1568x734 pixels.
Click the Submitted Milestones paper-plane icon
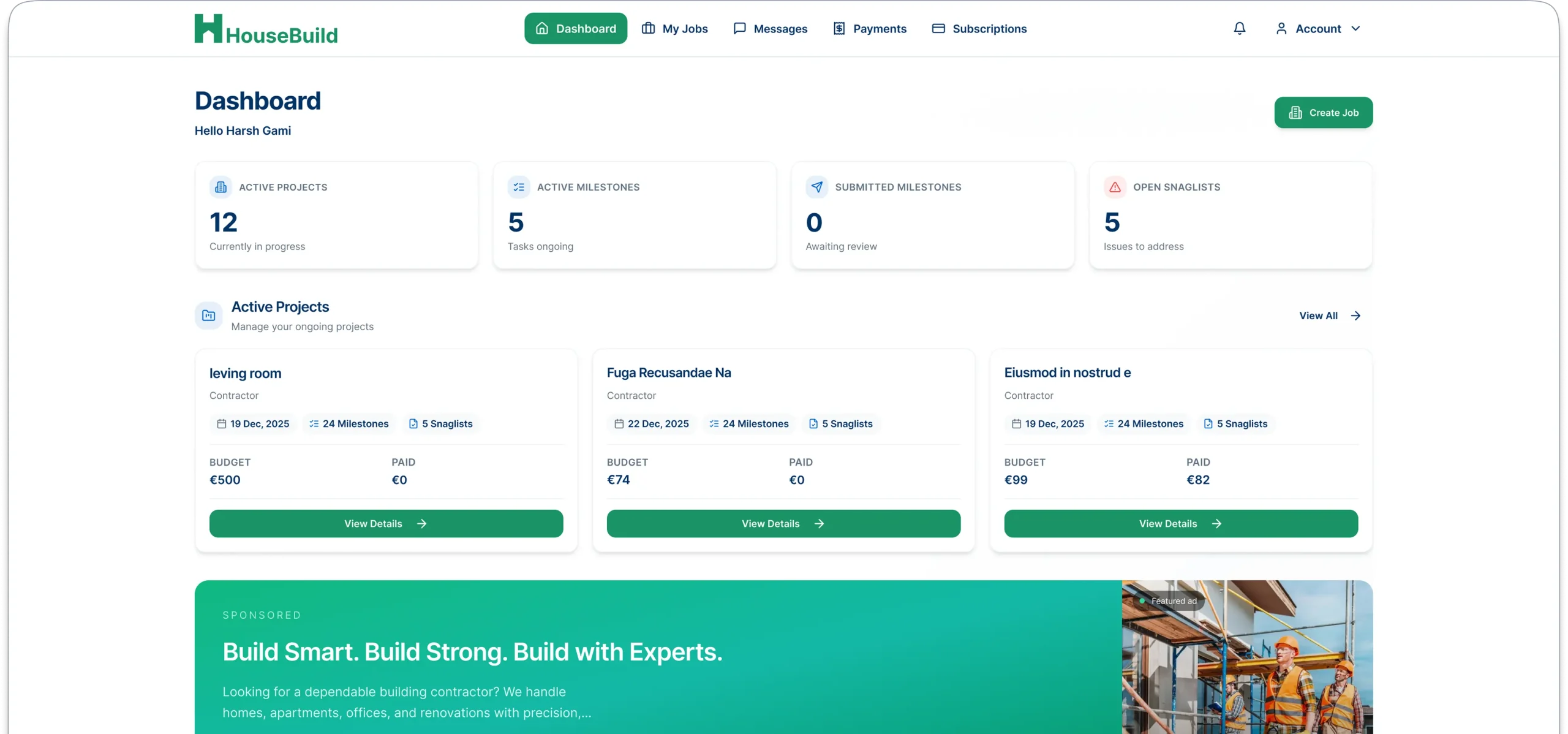point(816,187)
